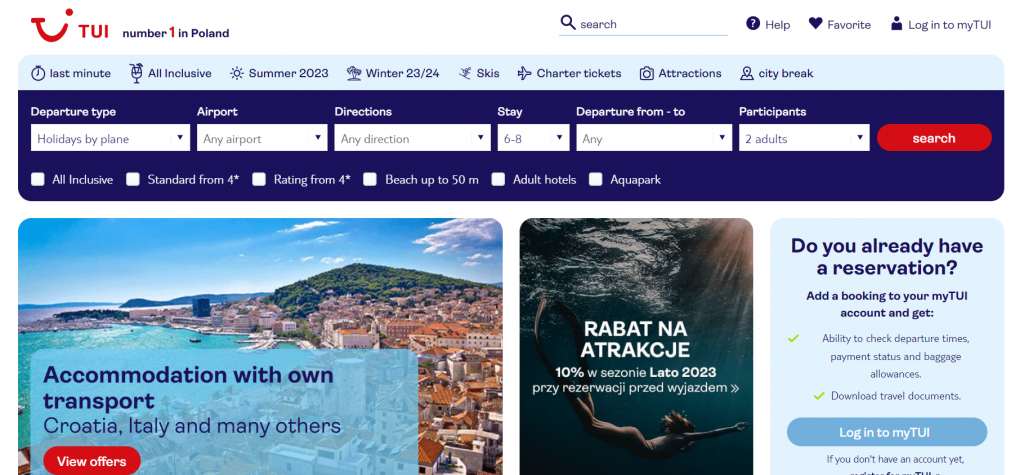Click the All Inclusive cocktail icon
1024x475 pixels.
[x=136, y=73]
